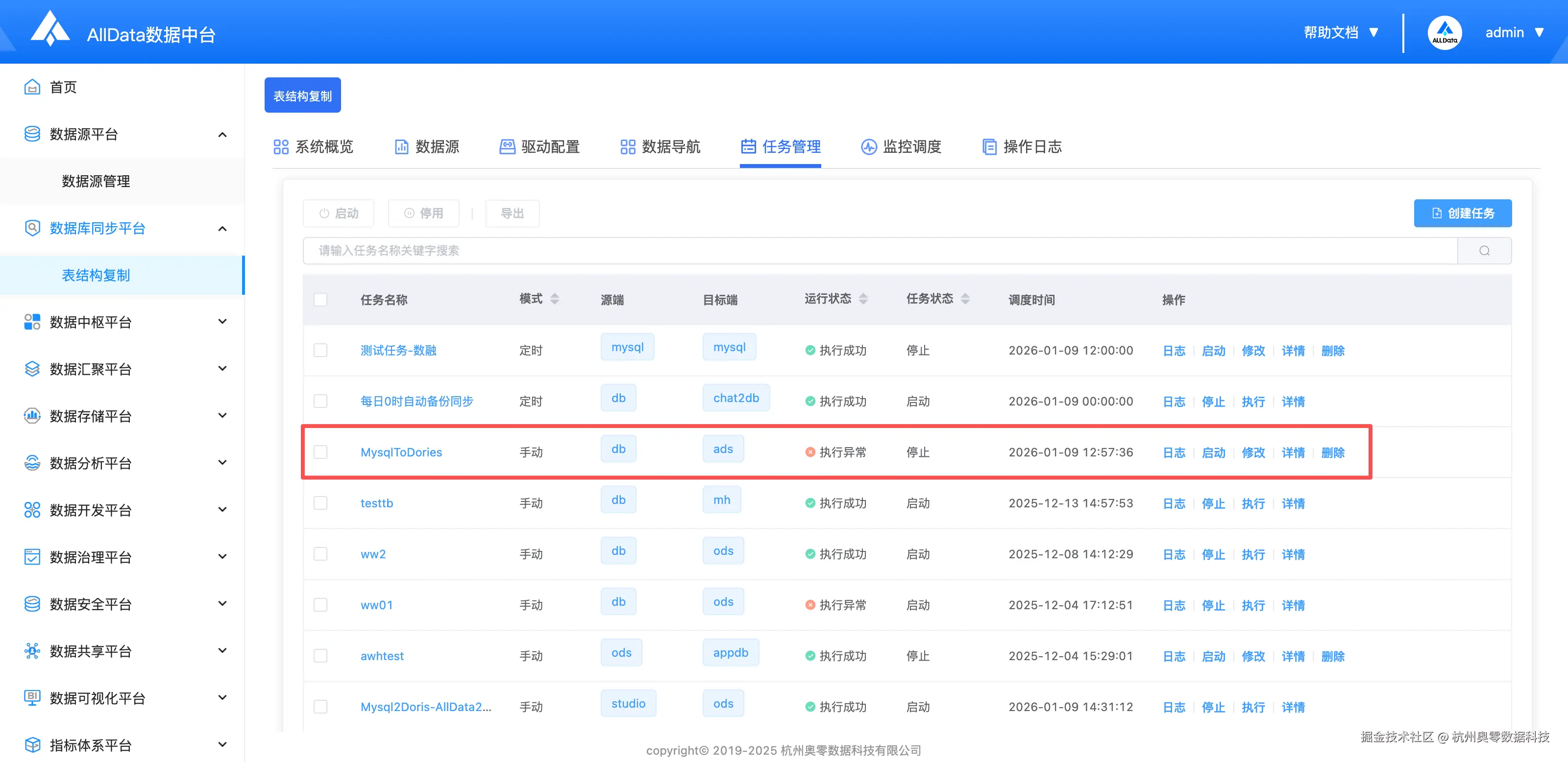Click the 数据中枢平台 sidebar icon
Screen dimensions: 1568x762
click(x=32, y=322)
